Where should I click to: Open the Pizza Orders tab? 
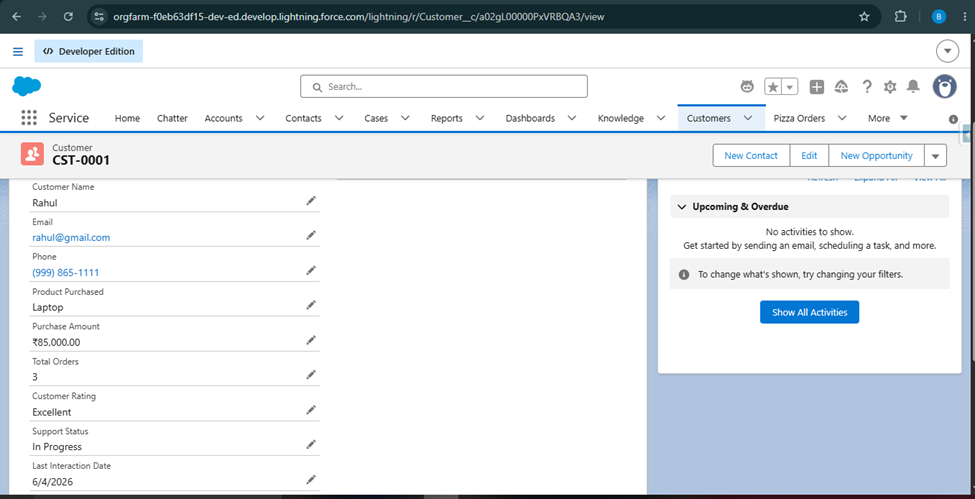click(x=799, y=118)
